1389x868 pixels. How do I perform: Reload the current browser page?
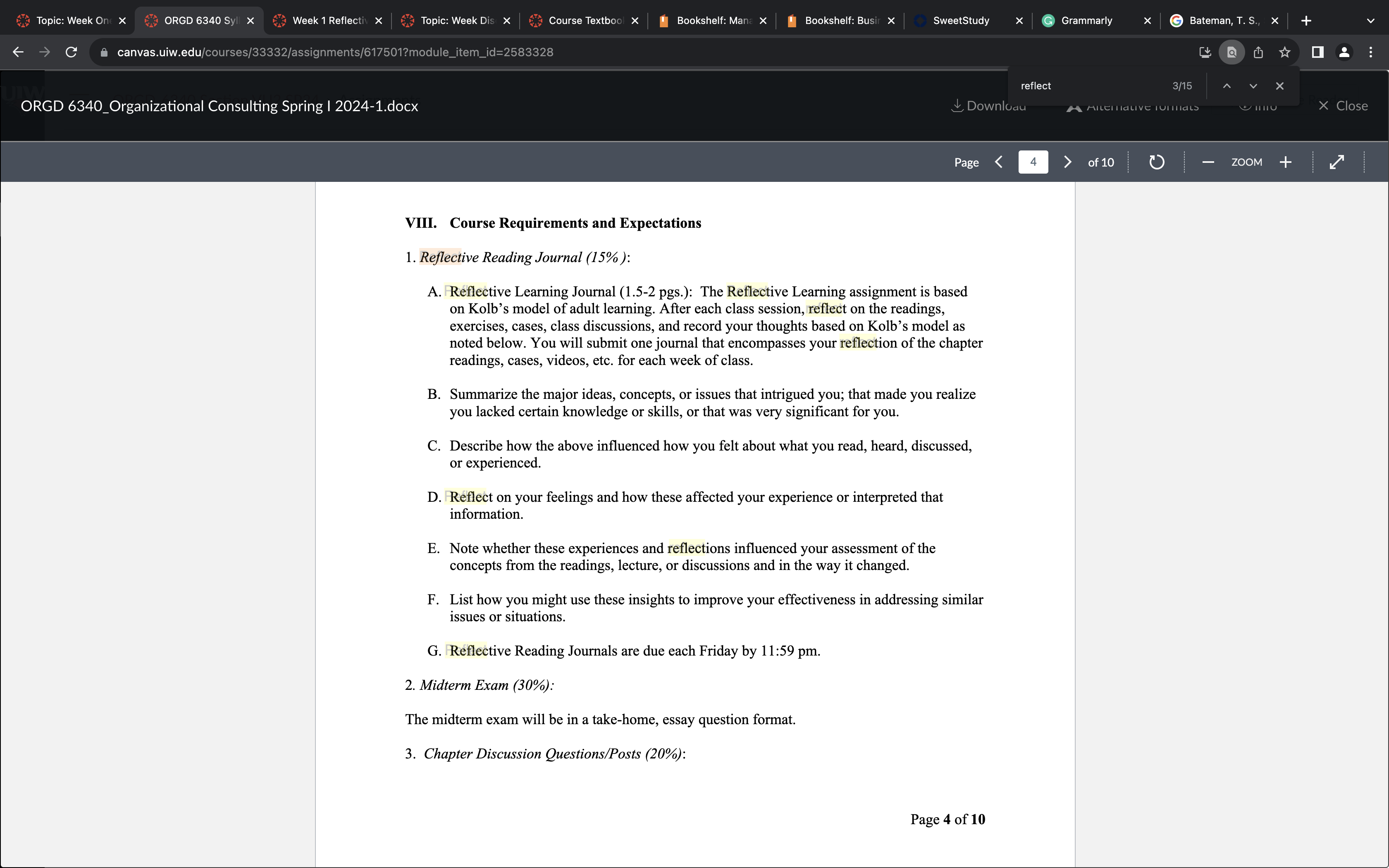pyautogui.click(x=71, y=52)
